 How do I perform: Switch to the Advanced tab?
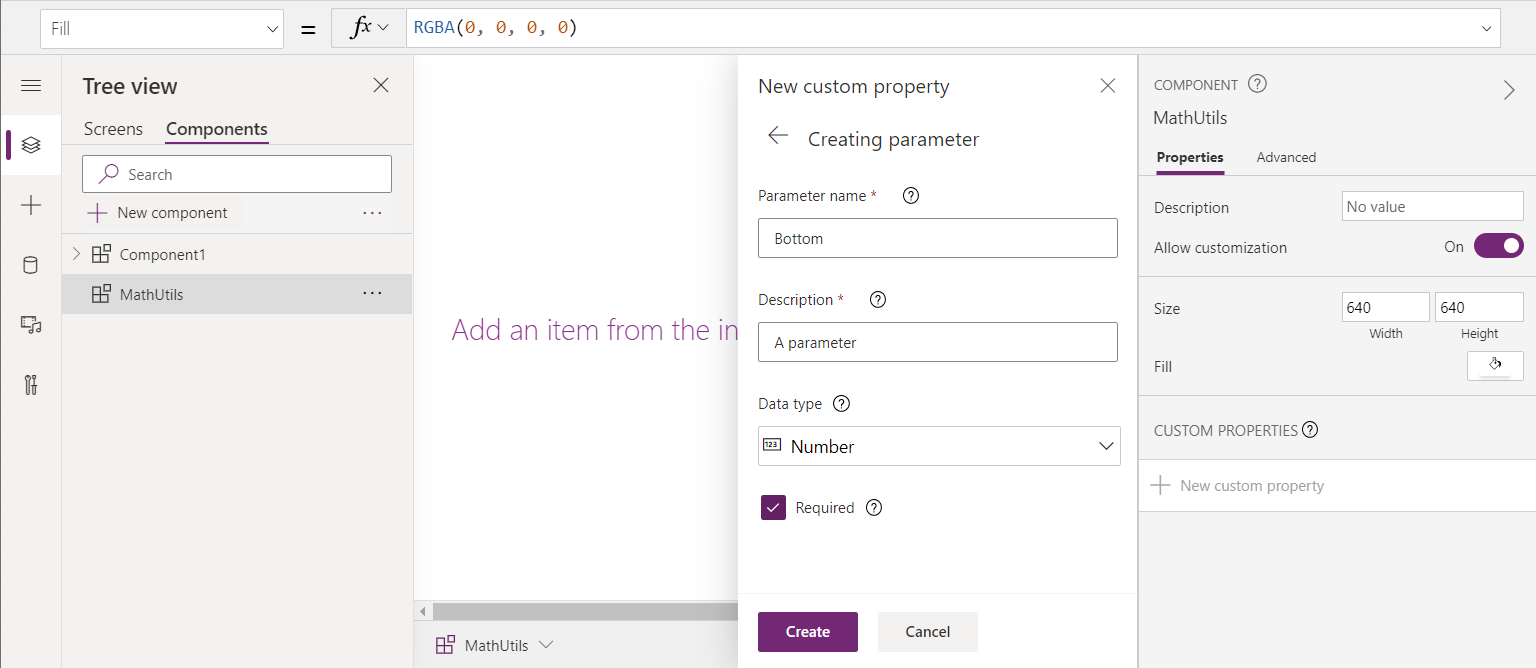[1285, 157]
